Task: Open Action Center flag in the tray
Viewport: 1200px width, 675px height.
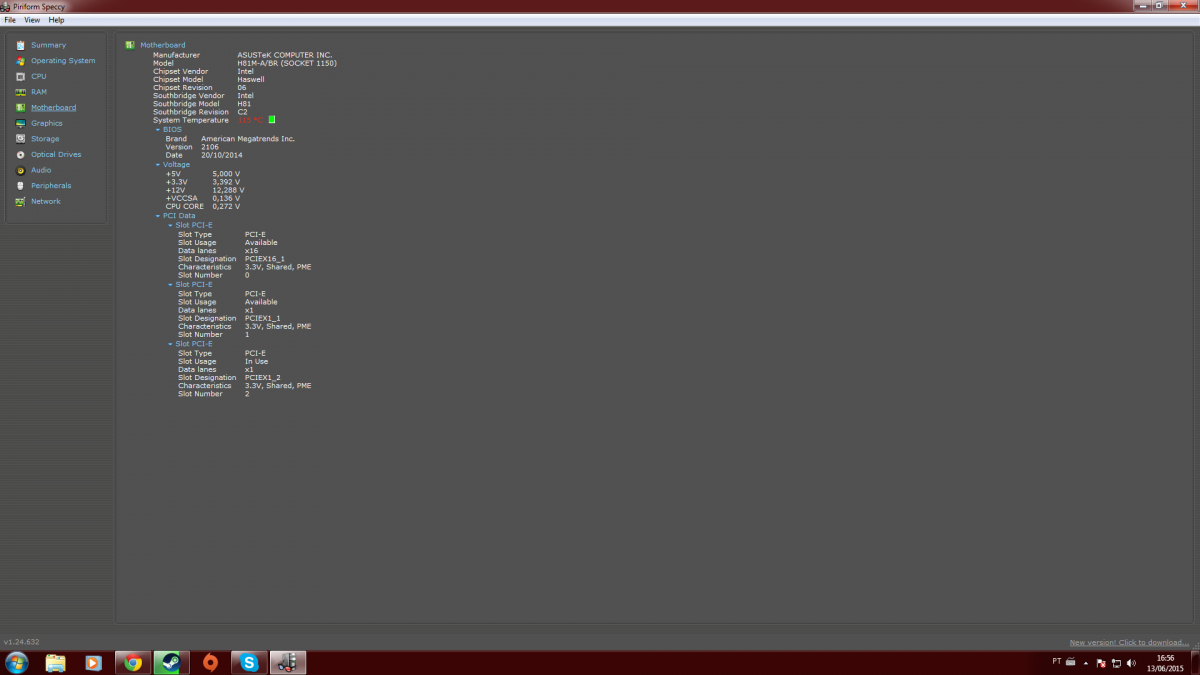Action: click(x=1101, y=663)
